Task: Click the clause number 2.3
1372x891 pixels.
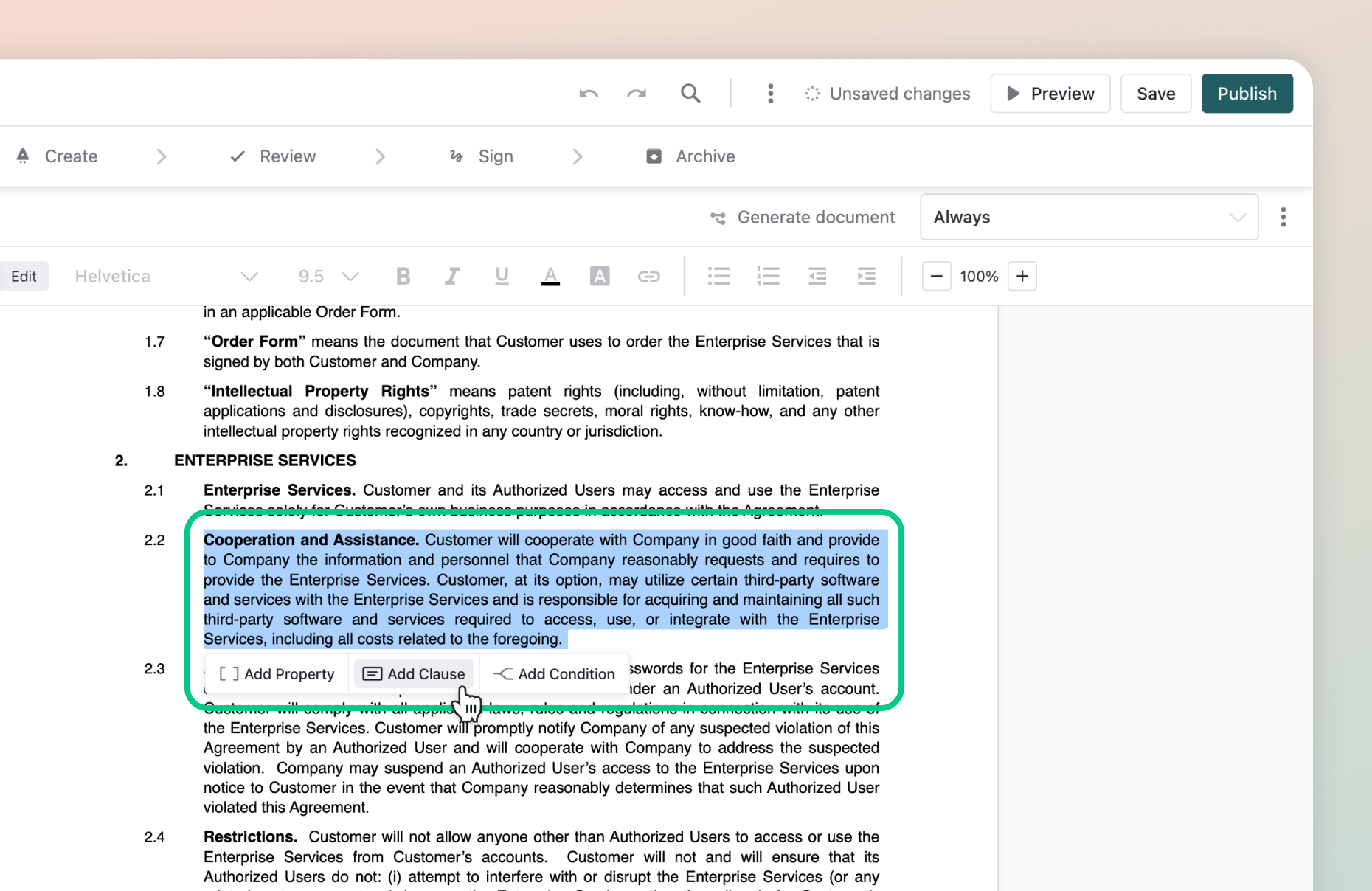Action: [x=155, y=668]
